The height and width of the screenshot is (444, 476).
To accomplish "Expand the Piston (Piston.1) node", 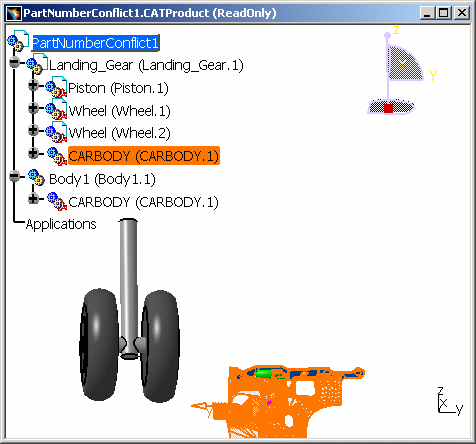I will pyautogui.click(x=33, y=85).
